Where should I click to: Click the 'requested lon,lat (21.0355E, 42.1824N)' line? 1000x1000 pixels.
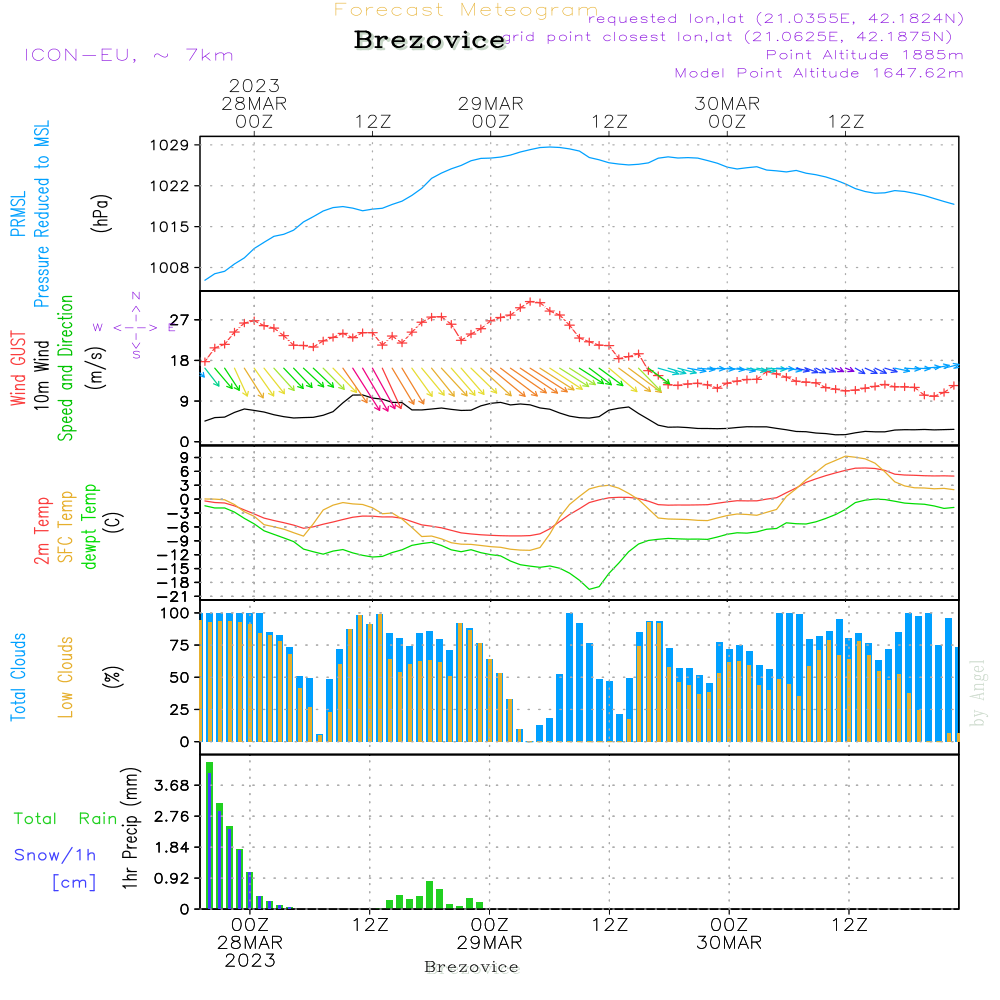pyautogui.click(x=776, y=19)
